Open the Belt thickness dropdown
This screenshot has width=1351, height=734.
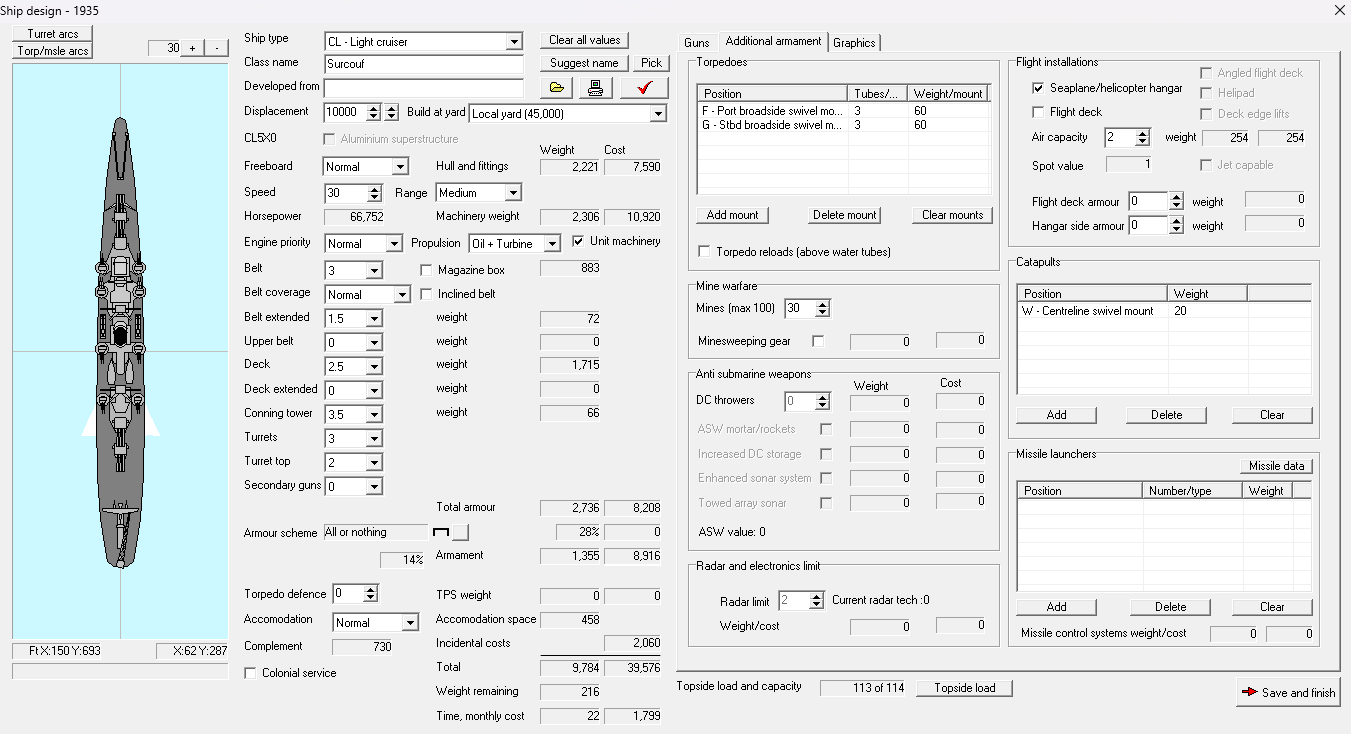click(x=374, y=270)
